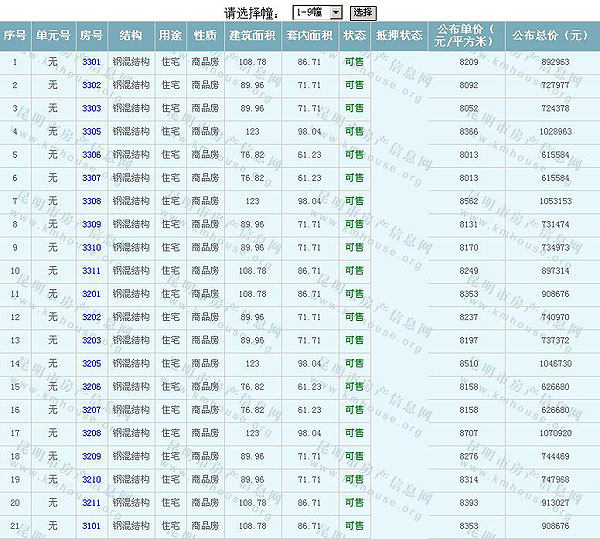This screenshot has width=600, height=539.
Task: Click the 选择 button
Action: click(363, 12)
